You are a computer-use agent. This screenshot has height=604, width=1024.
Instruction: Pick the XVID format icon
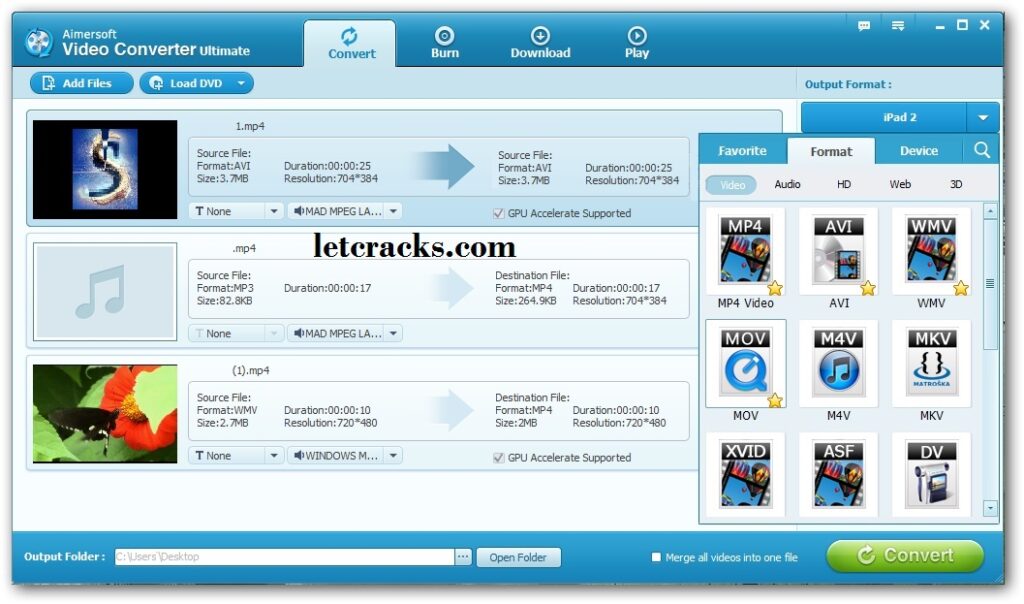pos(745,474)
